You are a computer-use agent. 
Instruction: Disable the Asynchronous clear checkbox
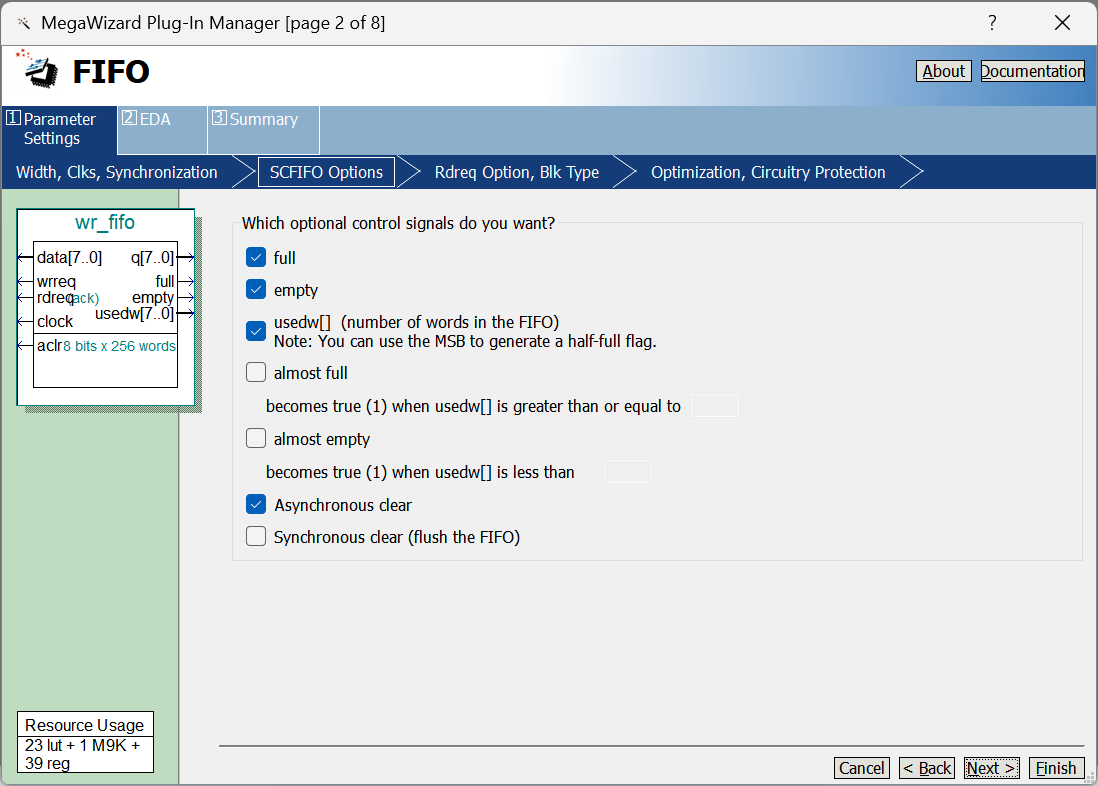pos(256,504)
